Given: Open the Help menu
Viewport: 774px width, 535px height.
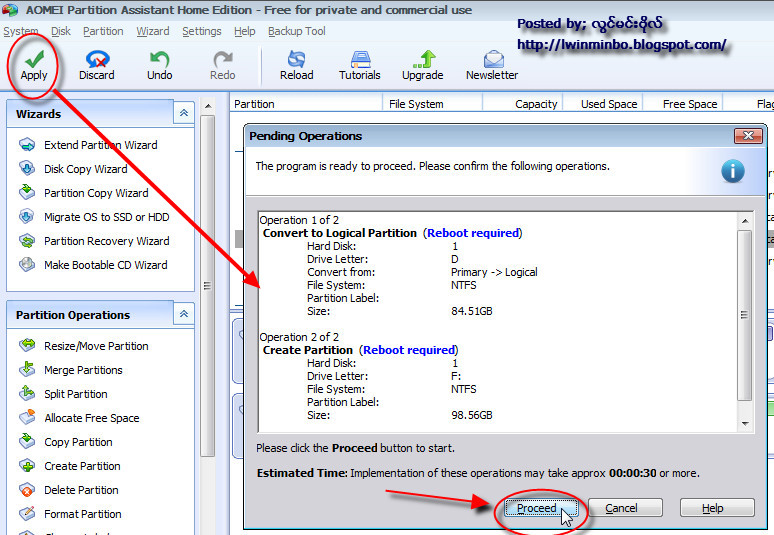Looking at the screenshot, I should (x=244, y=31).
